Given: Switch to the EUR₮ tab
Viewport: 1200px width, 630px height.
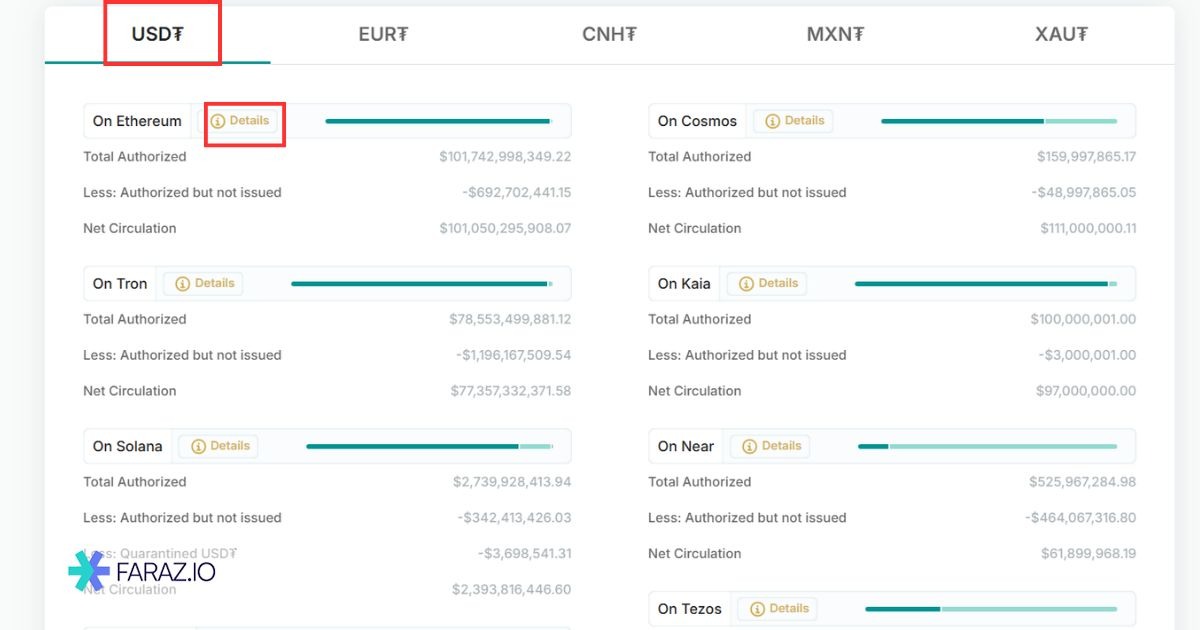Looking at the screenshot, I should click(x=383, y=33).
